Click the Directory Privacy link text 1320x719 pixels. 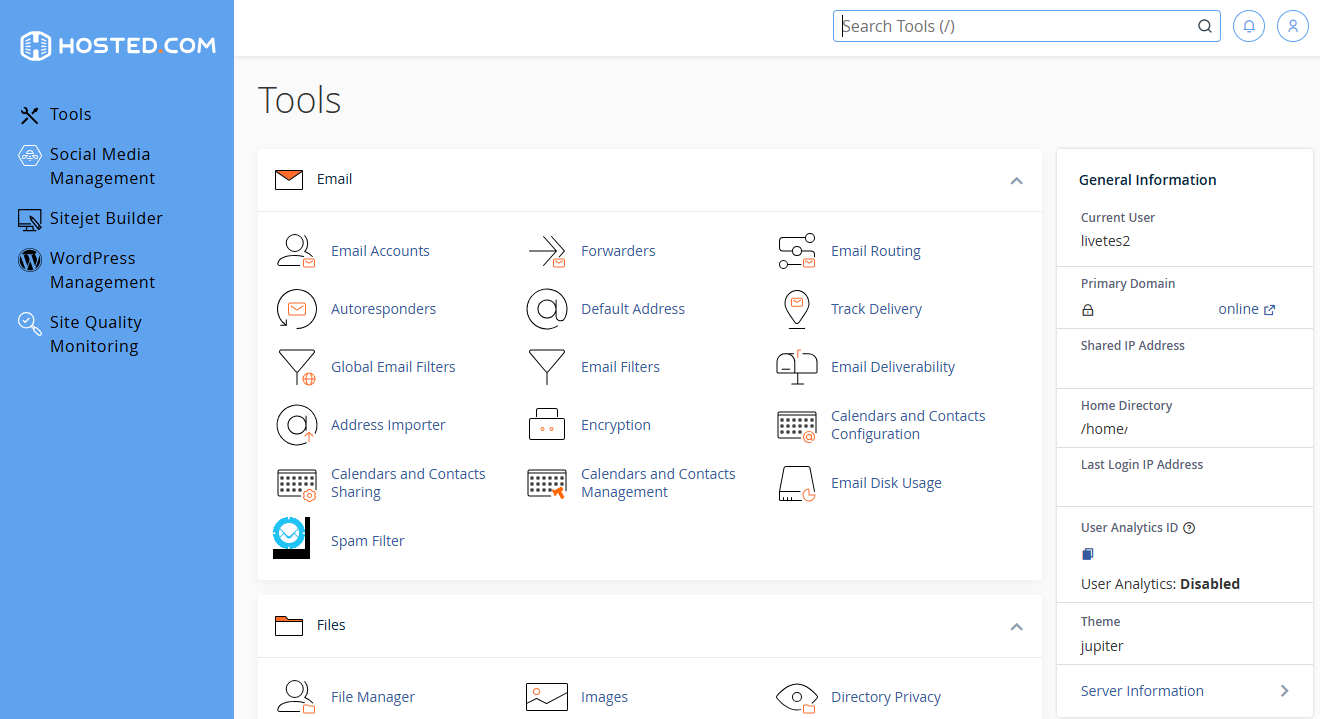(x=886, y=697)
